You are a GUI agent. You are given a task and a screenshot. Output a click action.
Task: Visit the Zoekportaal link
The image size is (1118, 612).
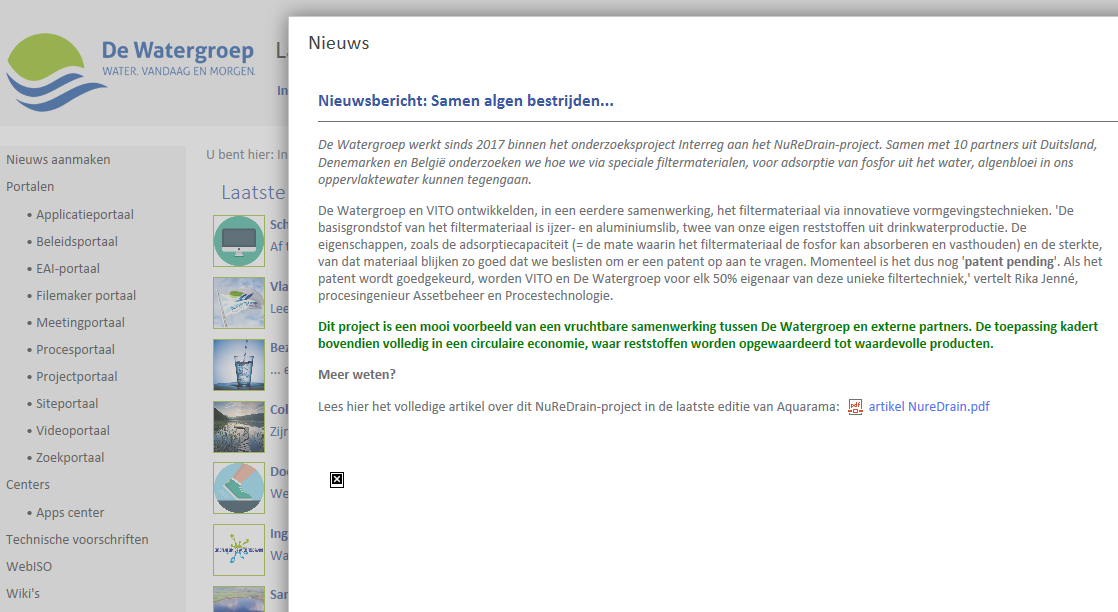coord(70,459)
